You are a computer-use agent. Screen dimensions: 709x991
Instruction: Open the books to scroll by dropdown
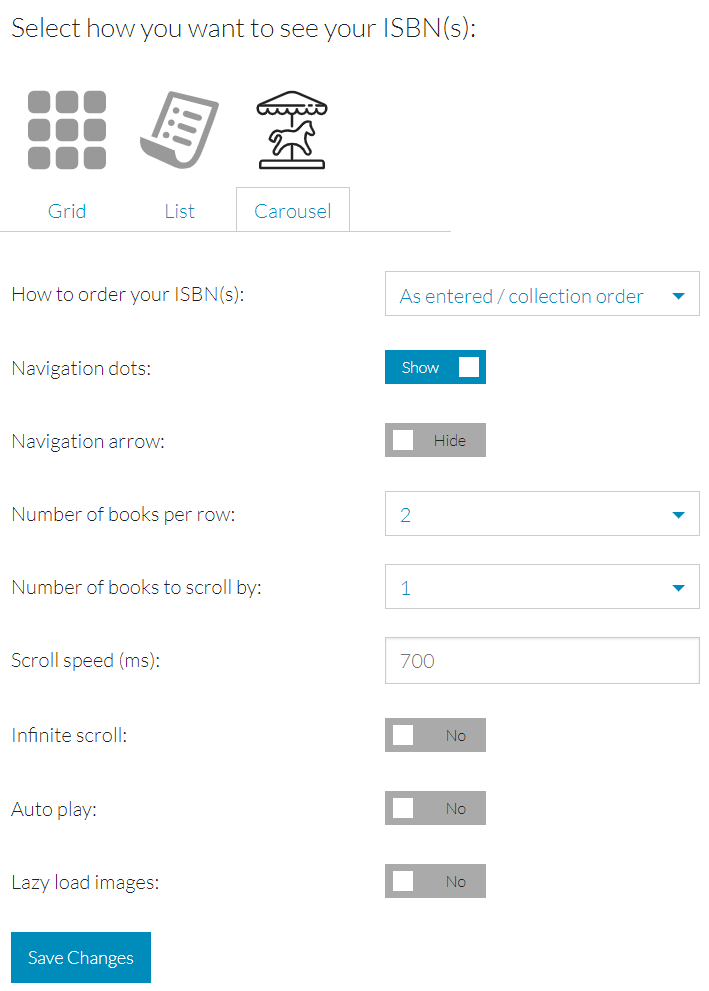tap(542, 587)
